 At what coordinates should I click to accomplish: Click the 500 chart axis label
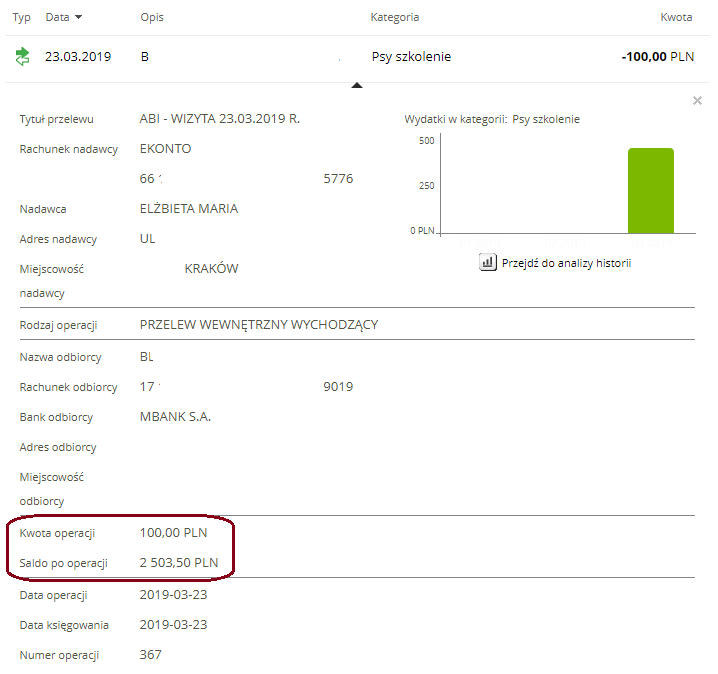(x=426, y=141)
